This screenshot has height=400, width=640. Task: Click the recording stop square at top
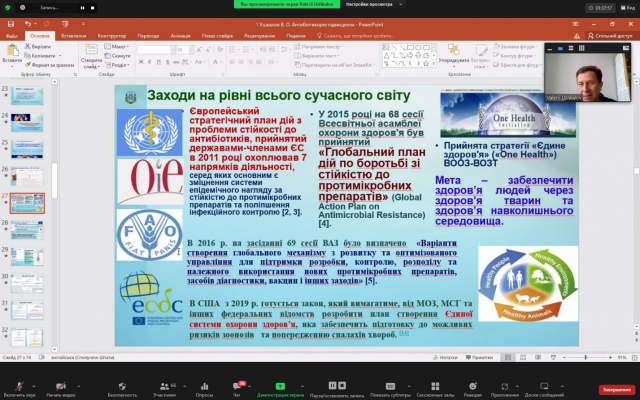tap(92, 8)
